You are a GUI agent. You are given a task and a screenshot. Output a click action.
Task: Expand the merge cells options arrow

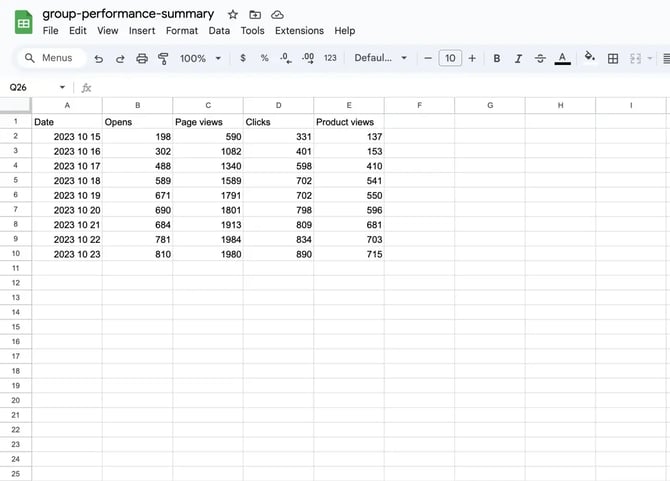tap(650, 59)
